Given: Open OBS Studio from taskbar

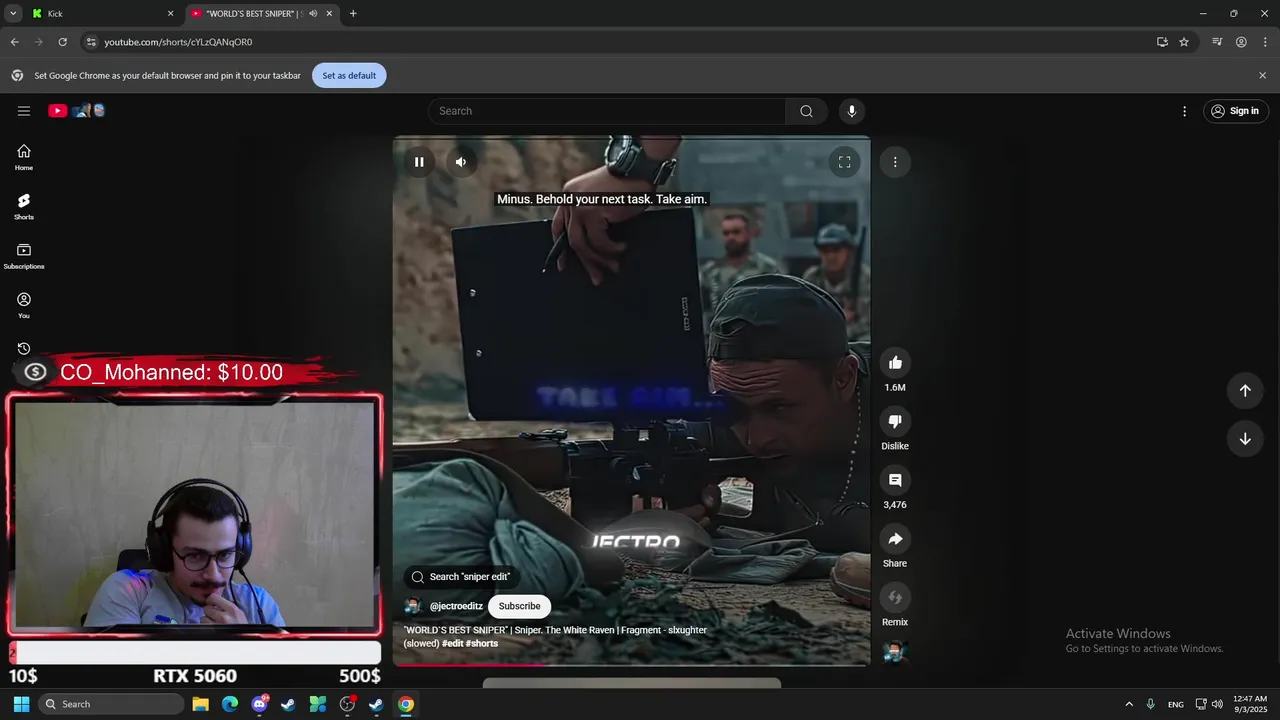Looking at the screenshot, I should (347, 704).
